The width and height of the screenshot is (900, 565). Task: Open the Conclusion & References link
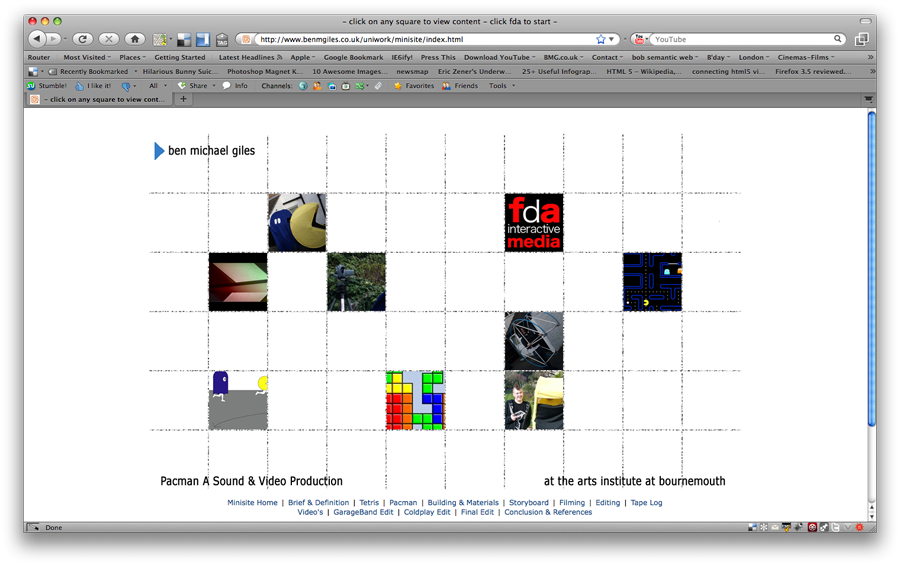point(548,512)
